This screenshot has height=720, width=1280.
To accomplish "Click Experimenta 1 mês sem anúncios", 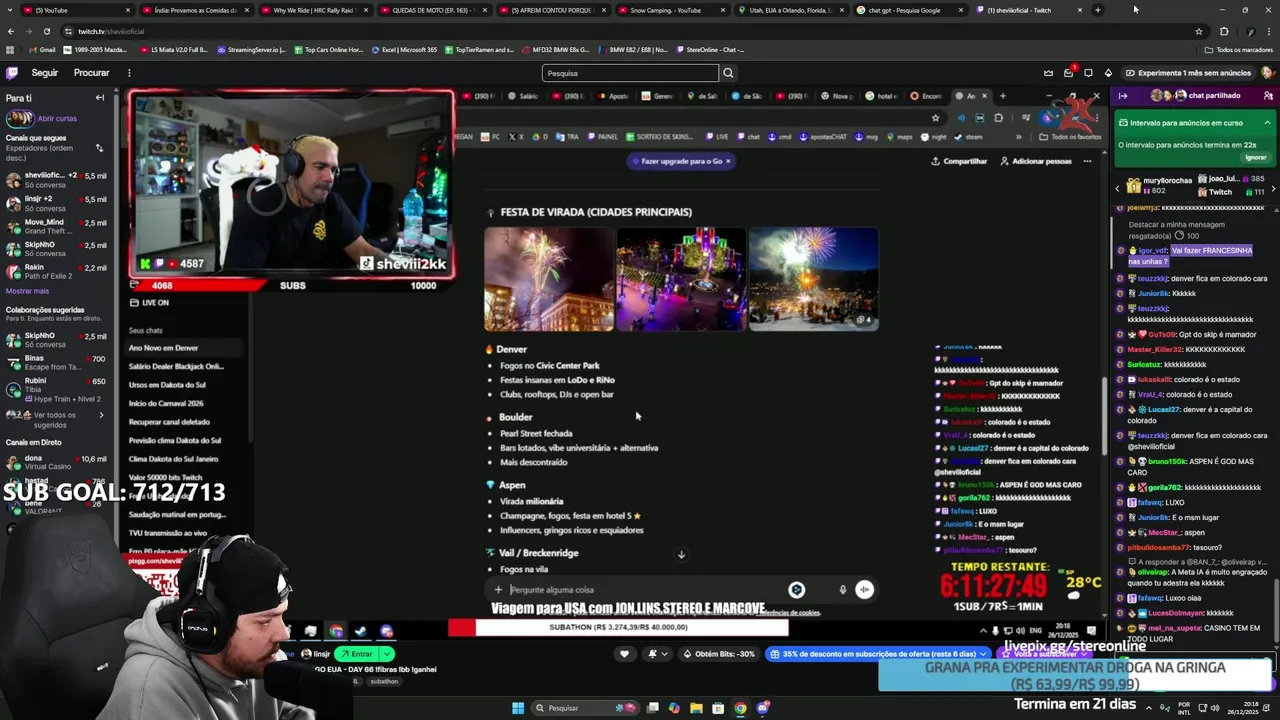I will 1188,73.
